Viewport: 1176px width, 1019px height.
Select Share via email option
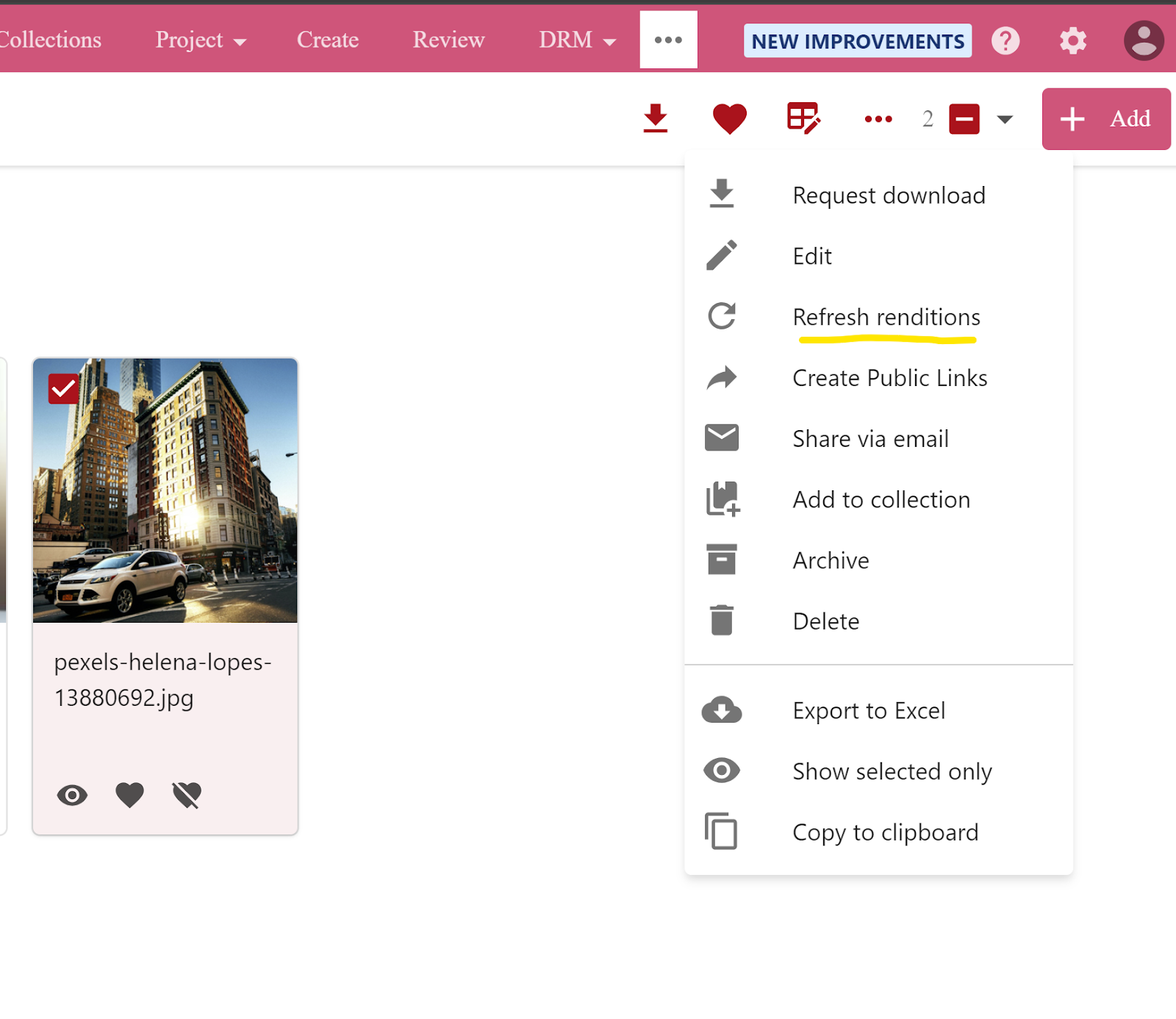(x=878, y=439)
